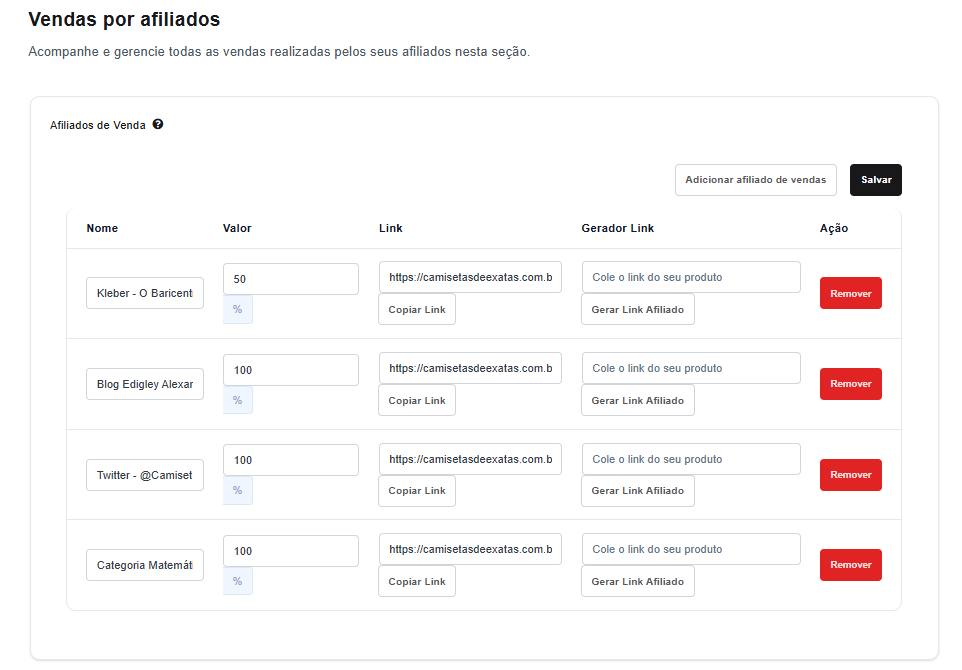Generate affiliate link for Kleber row
The height and width of the screenshot is (670, 962).
637,310
